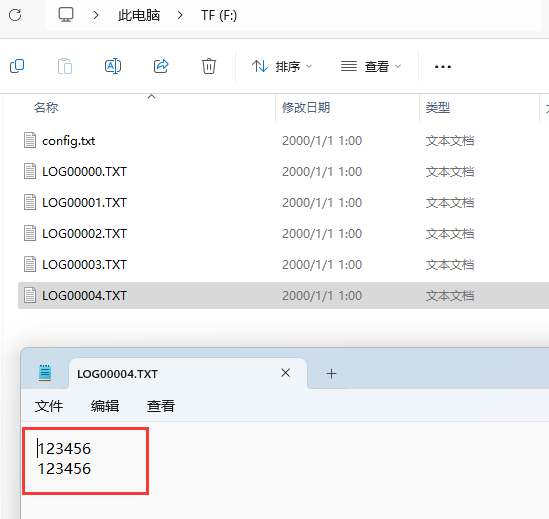The image size is (549, 519).
Task: Open the 文件 menu in Notepad
Action: pyautogui.click(x=49, y=406)
